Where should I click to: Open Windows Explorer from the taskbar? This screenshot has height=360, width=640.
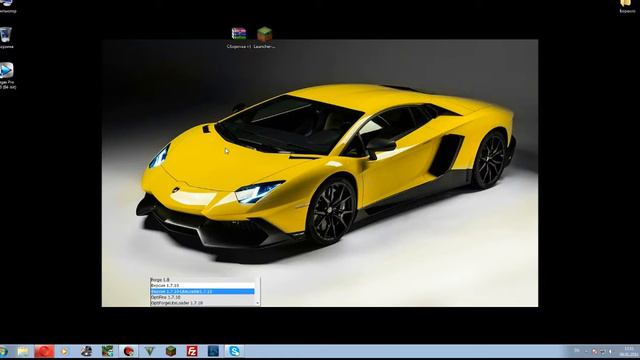tap(23, 351)
